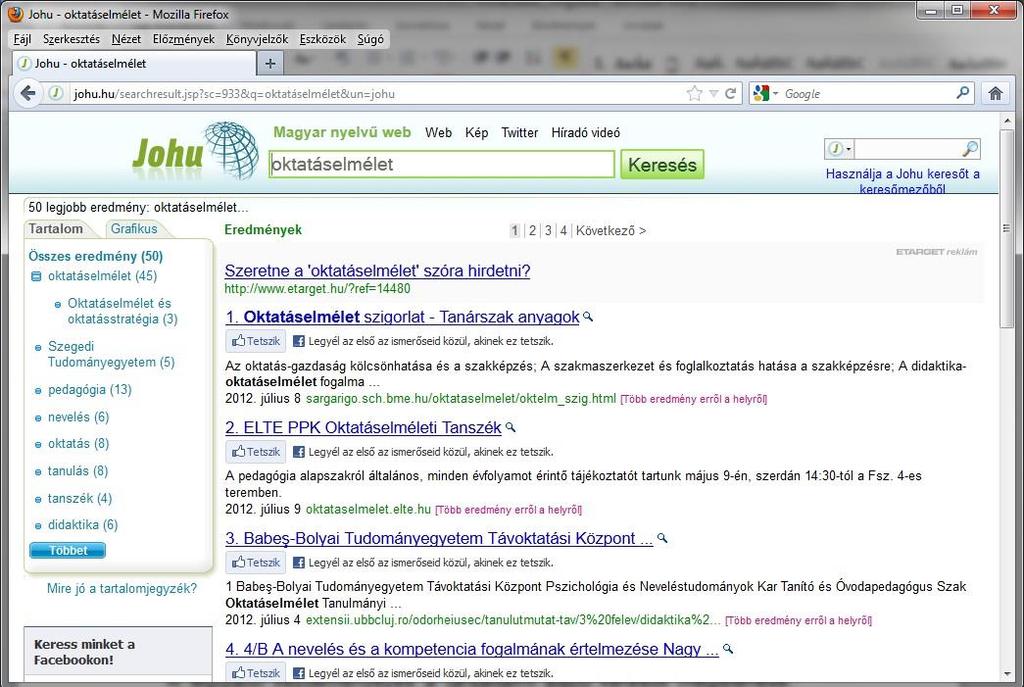Click the browser address bar

tap(376, 93)
